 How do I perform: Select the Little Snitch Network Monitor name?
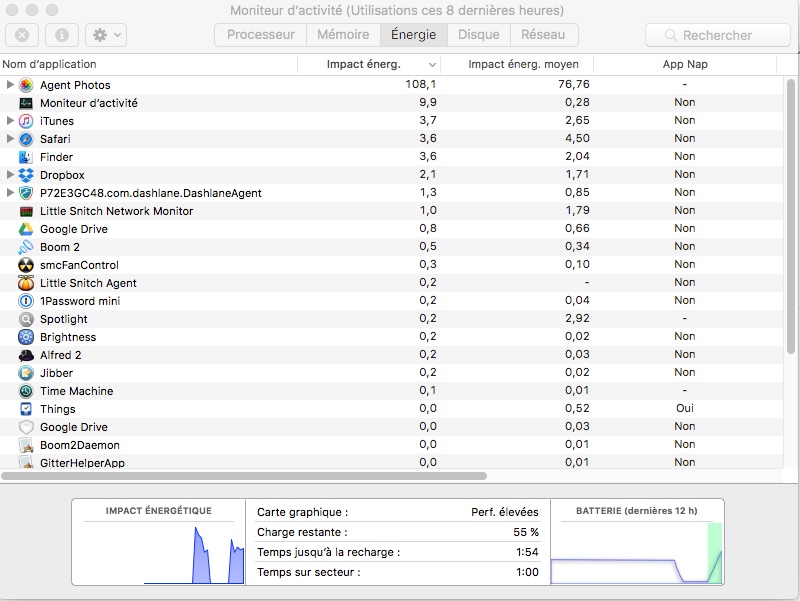[x=116, y=211]
